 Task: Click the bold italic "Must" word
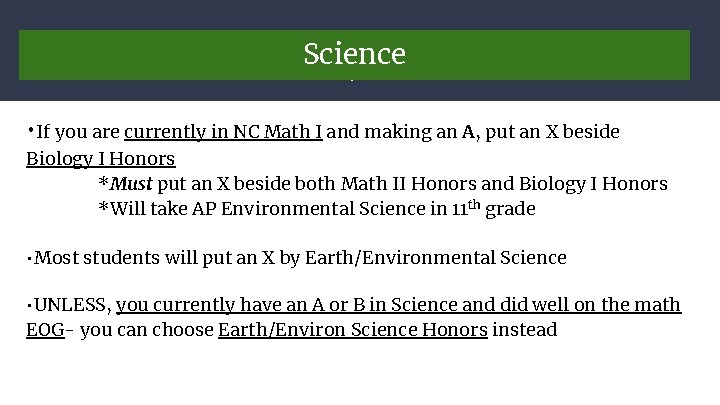coord(131,184)
